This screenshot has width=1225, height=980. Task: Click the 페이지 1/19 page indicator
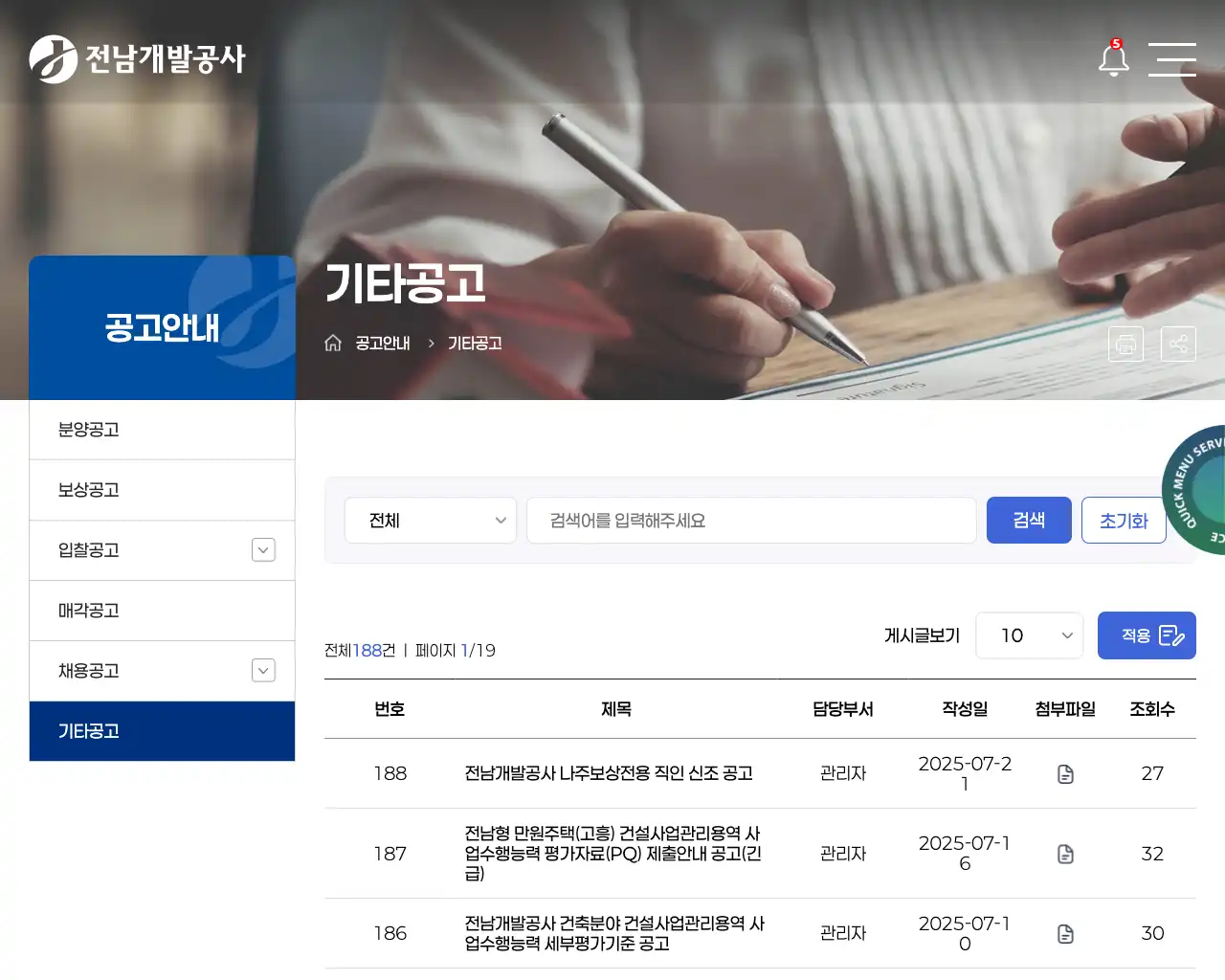(x=456, y=651)
